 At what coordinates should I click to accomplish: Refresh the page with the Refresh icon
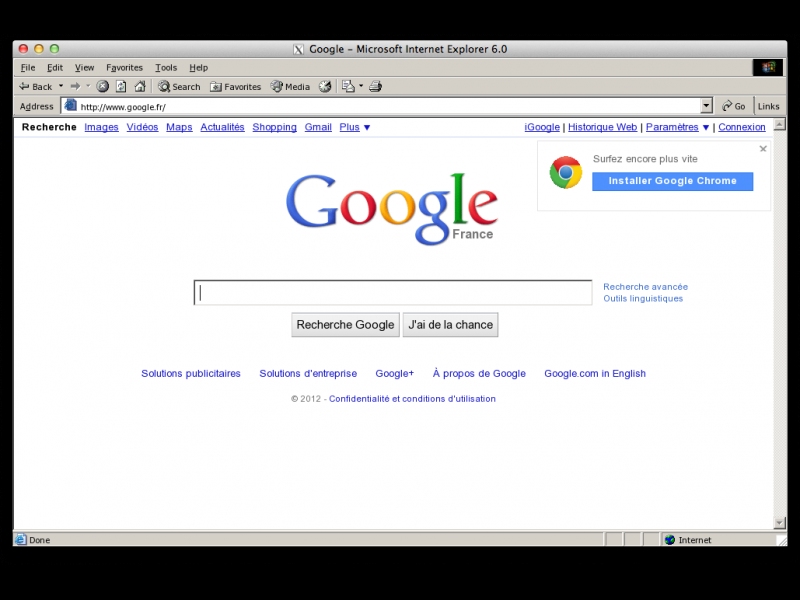pos(121,87)
